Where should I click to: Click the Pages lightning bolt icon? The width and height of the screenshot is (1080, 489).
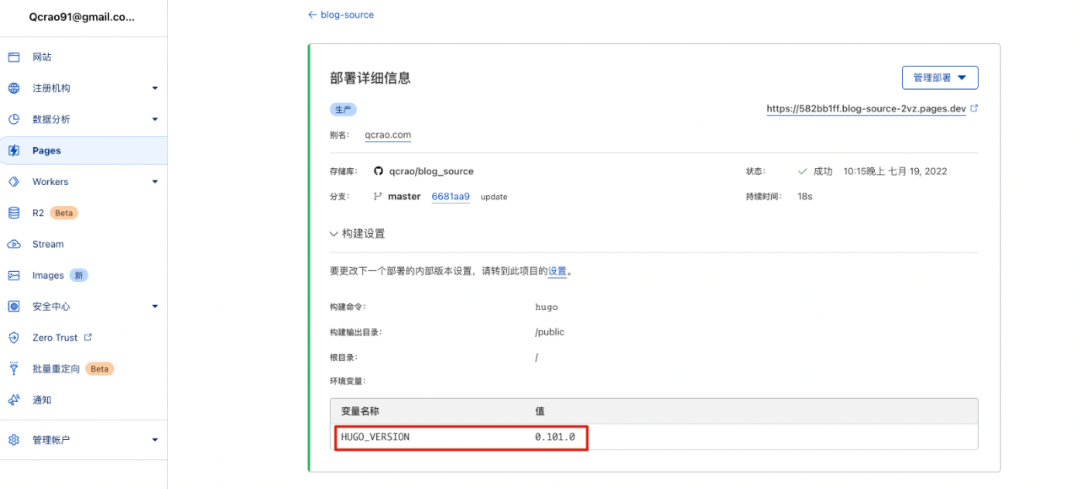coord(14,150)
